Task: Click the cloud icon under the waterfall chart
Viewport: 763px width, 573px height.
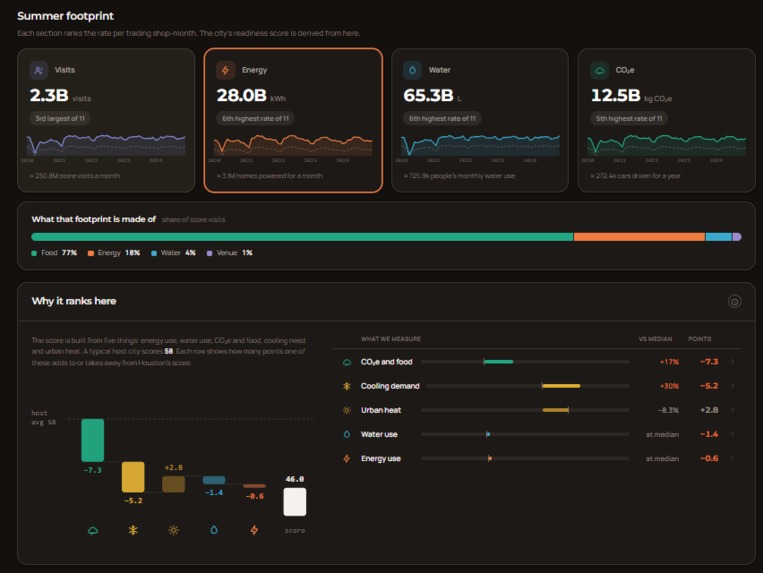Action: tap(92, 530)
